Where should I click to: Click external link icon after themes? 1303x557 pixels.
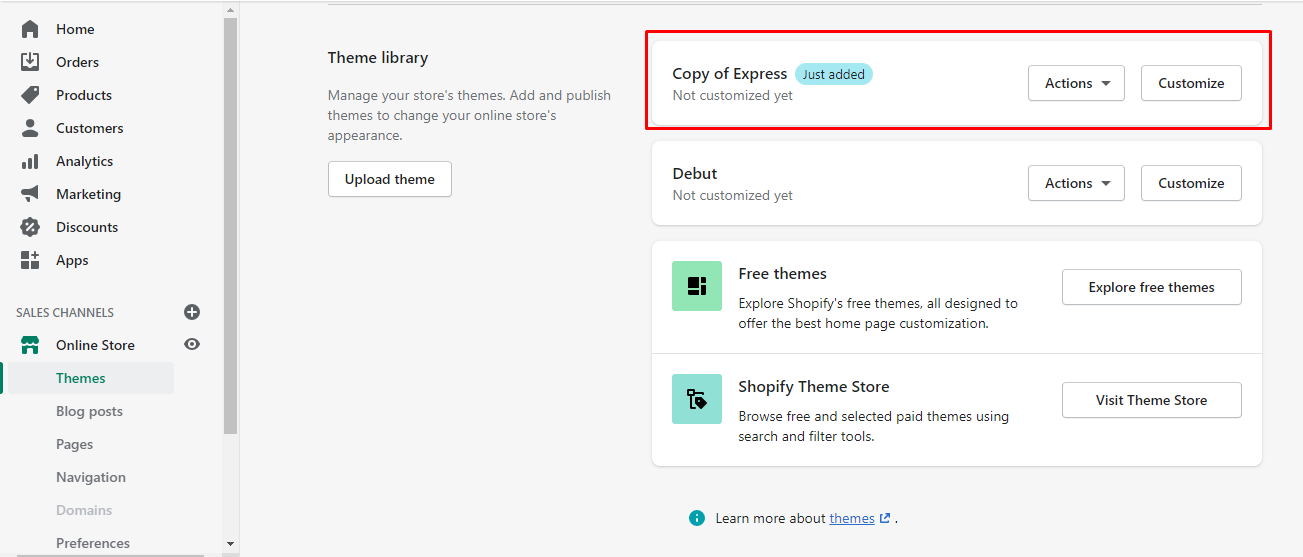[884, 518]
